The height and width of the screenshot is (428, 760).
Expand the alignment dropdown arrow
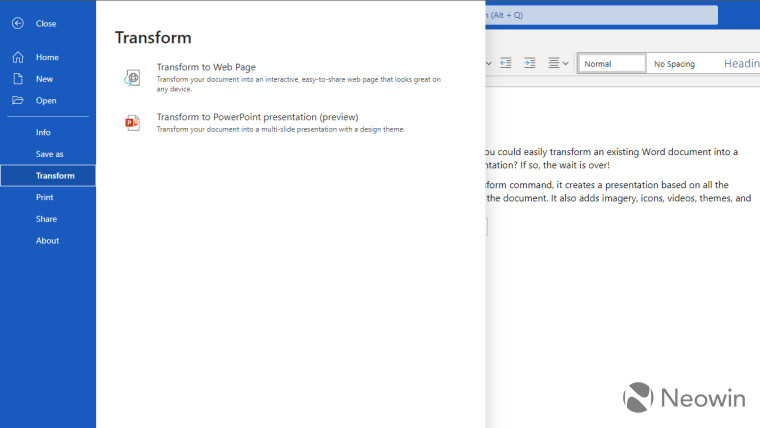566,63
